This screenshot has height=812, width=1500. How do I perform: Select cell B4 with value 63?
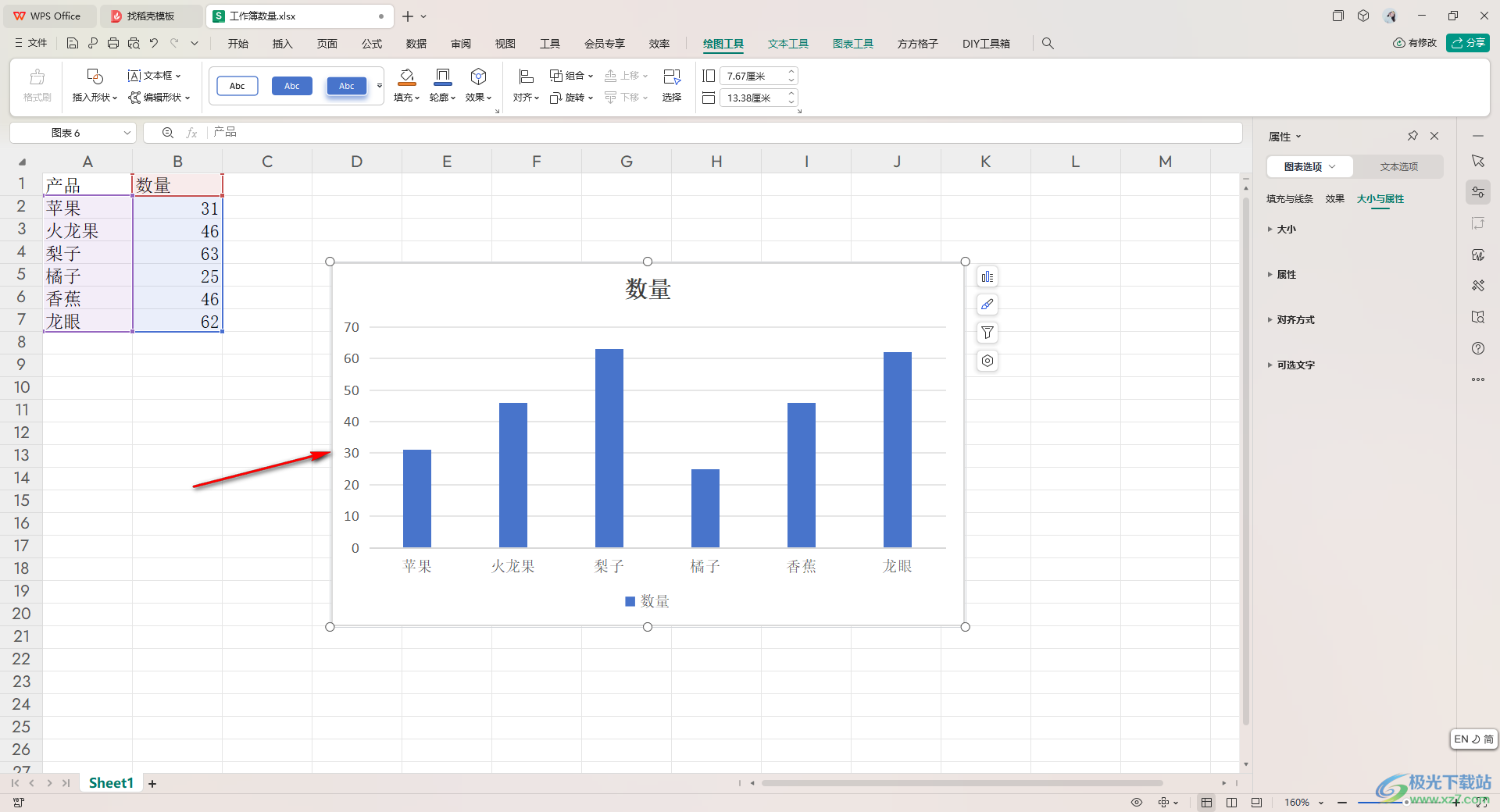pyautogui.click(x=177, y=254)
